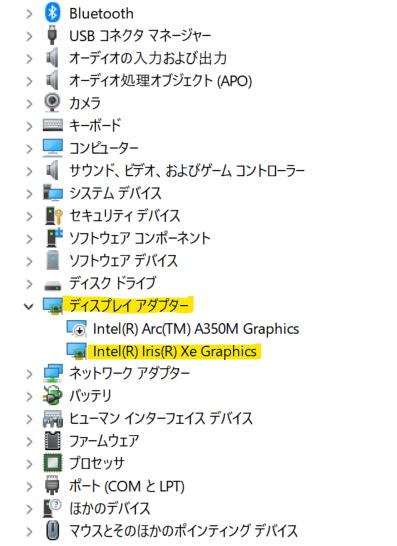
Task: Click the speaker icon for オーディオの入力および出力
Action: click(x=53, y=58)
